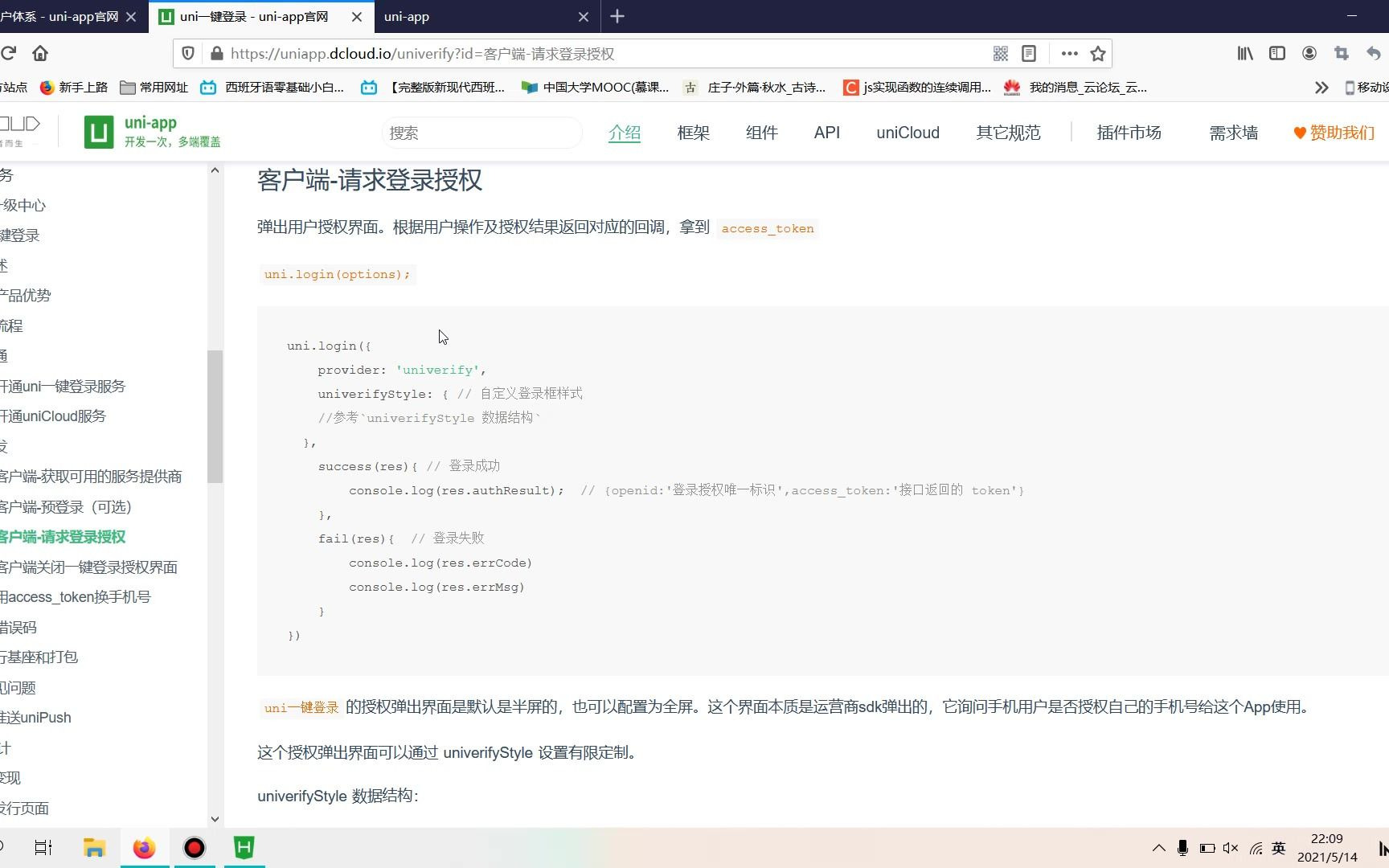This screenshot has height=868, width=1389.
Task: Open 中国大学MOOC bookmark
Action: tap(595, 88)
